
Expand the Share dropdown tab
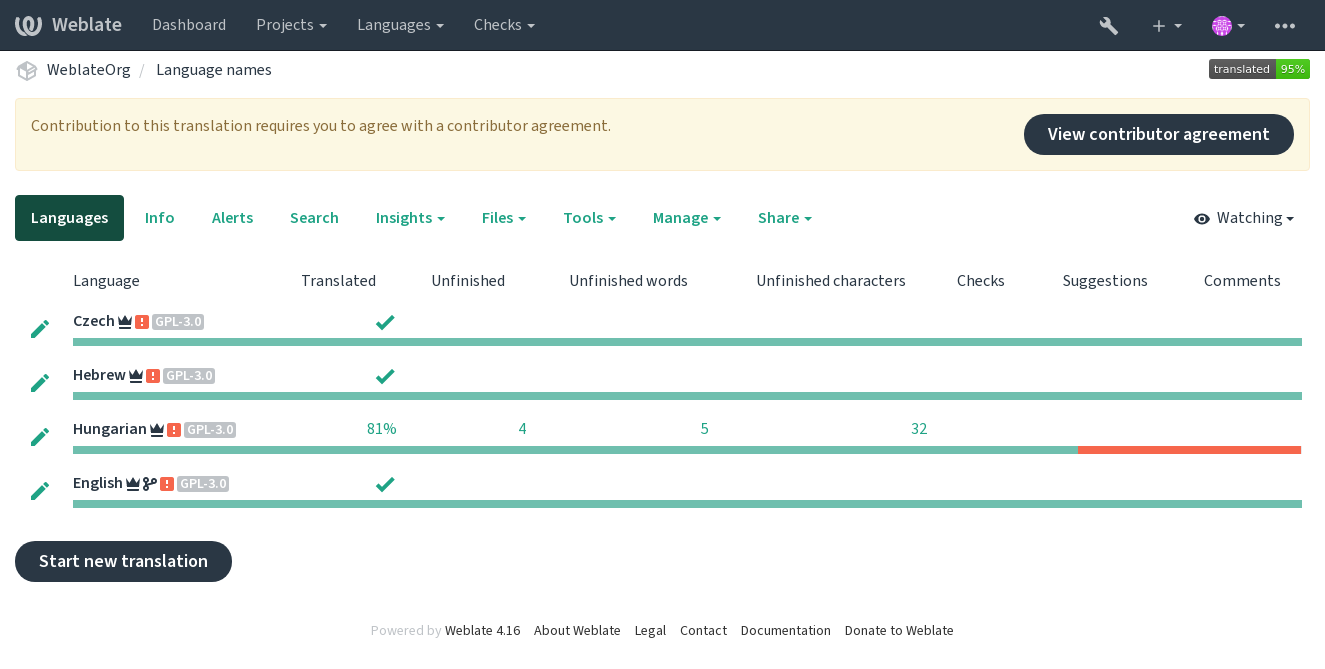(x=785, y=218)
